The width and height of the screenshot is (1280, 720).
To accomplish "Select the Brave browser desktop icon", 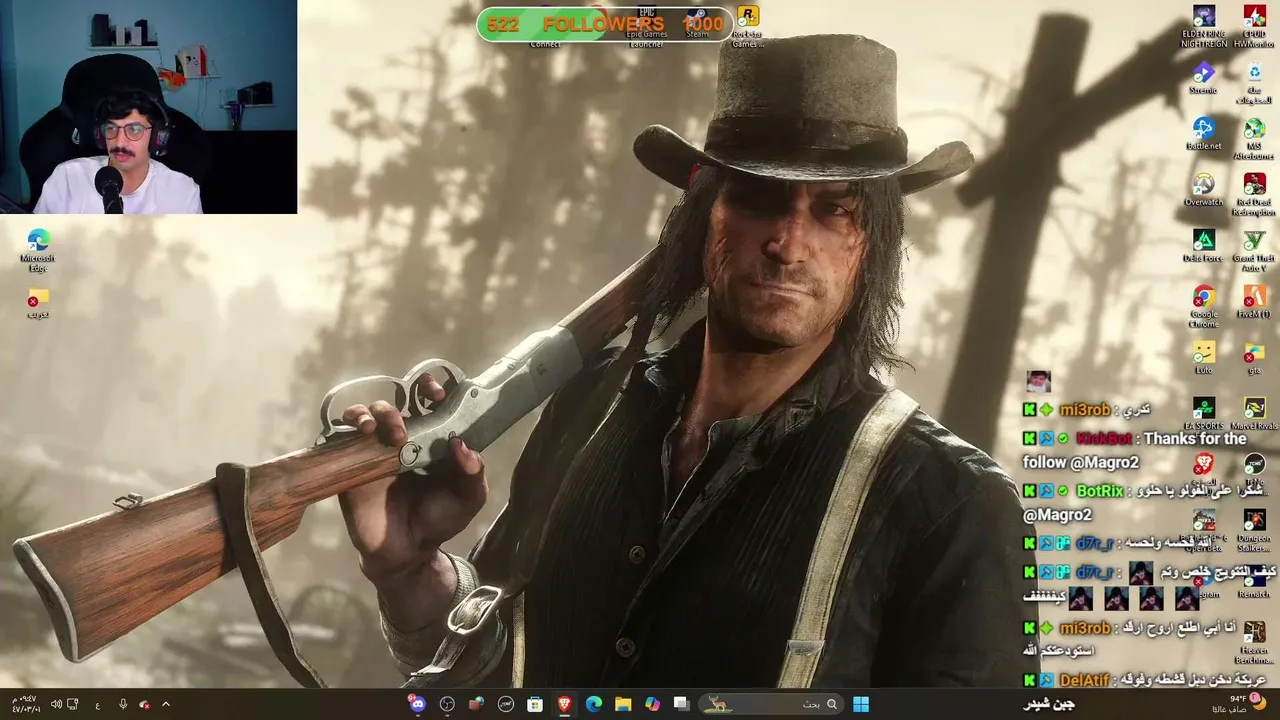I will (x=1203, y=466).
